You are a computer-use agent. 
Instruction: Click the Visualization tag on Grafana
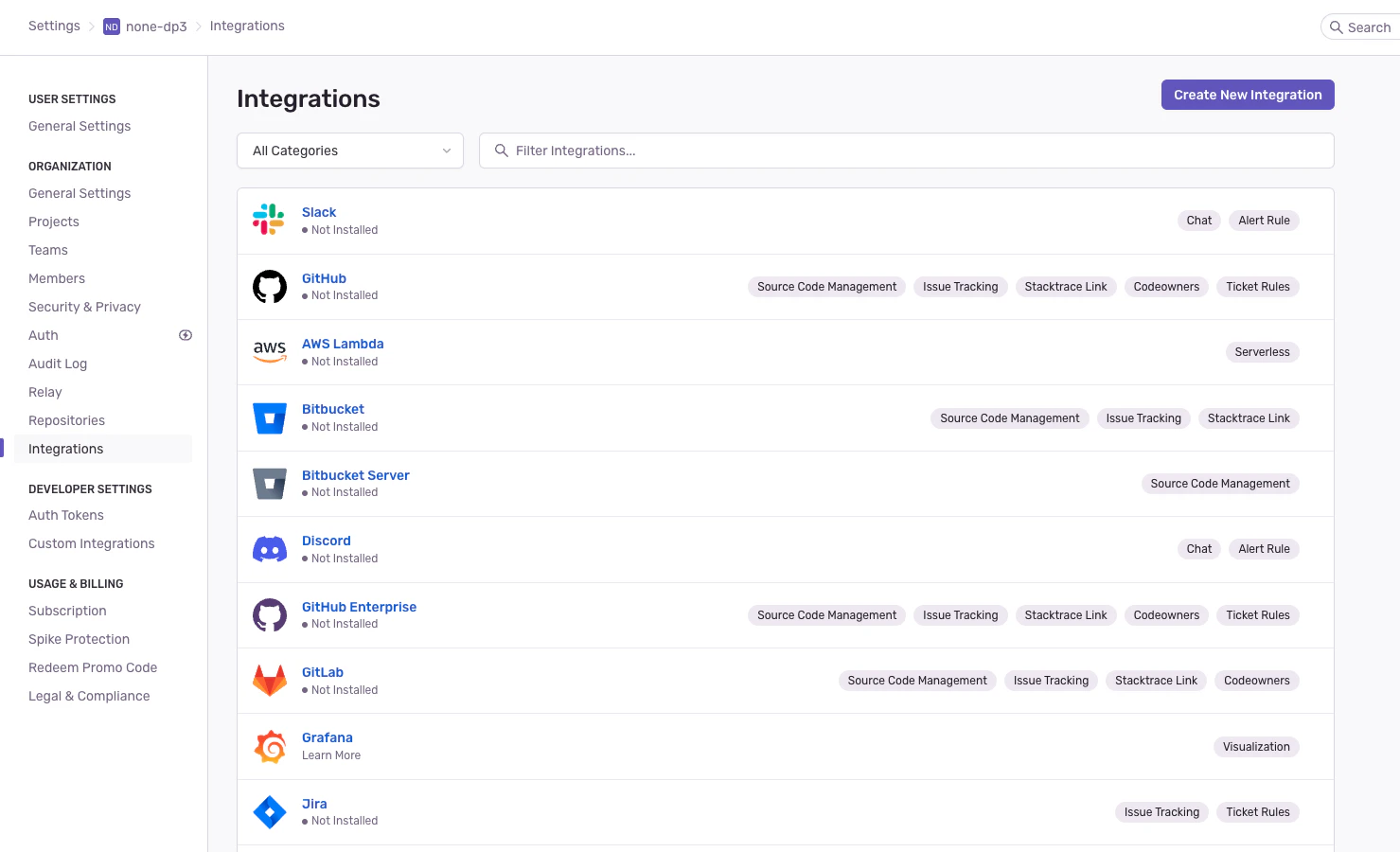click(1256, 747)
